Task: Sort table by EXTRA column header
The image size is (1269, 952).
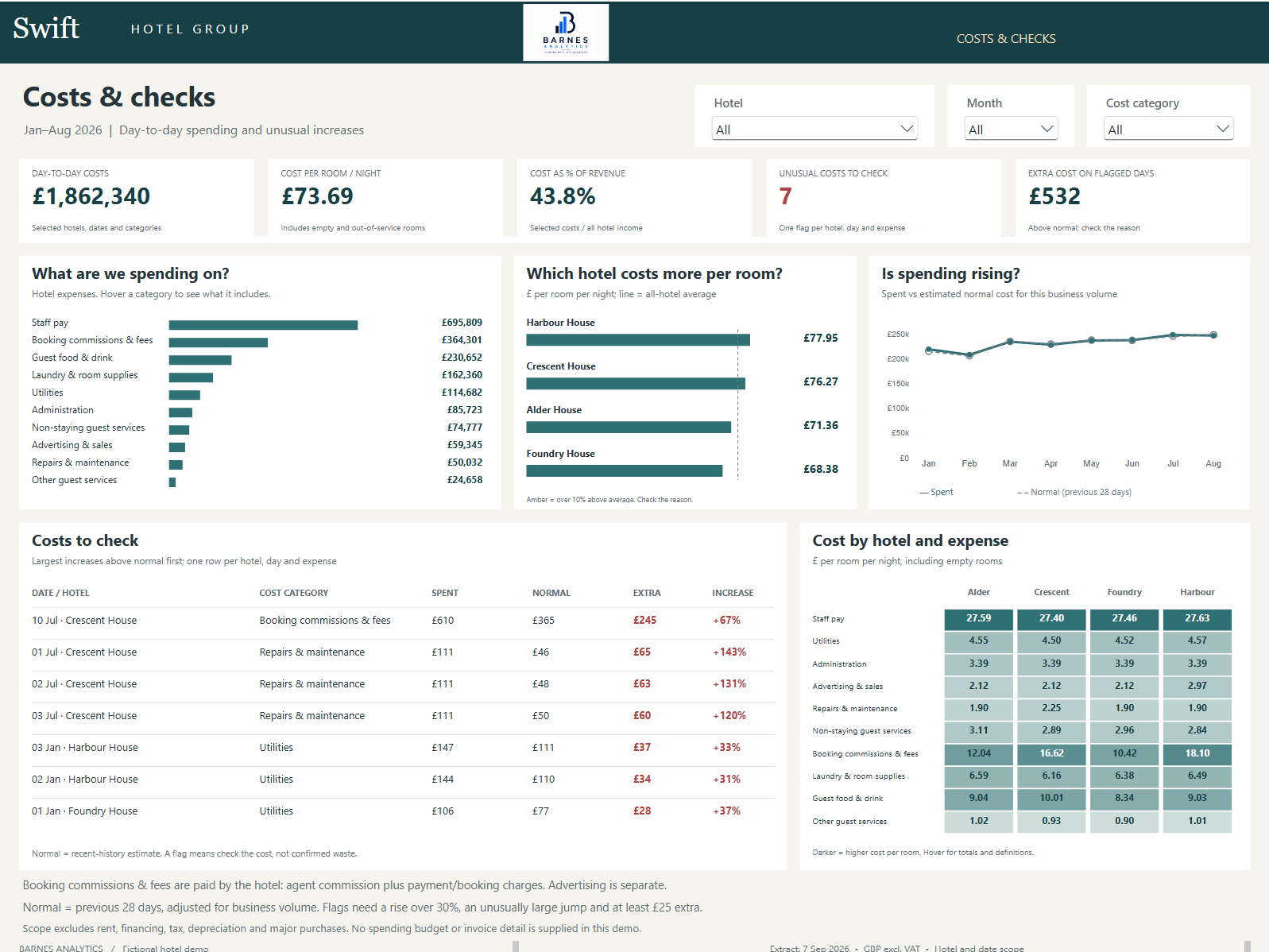Action: pos(647,593)
